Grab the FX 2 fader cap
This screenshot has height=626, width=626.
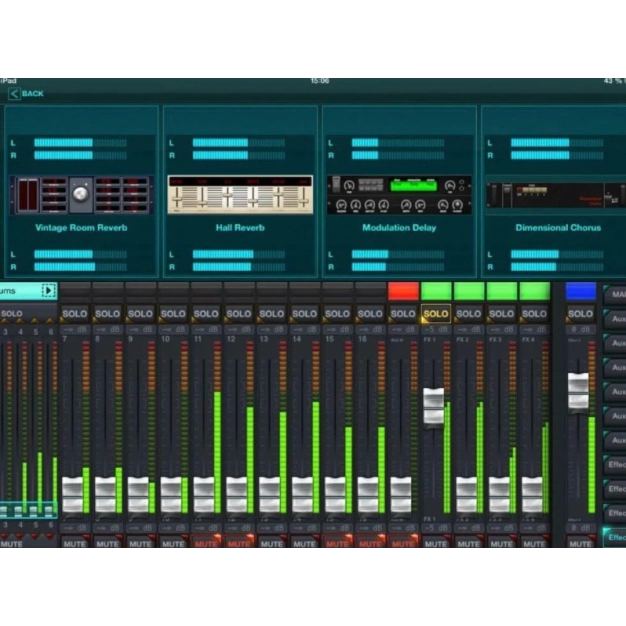pyautogui.click(x=467, y=495)
